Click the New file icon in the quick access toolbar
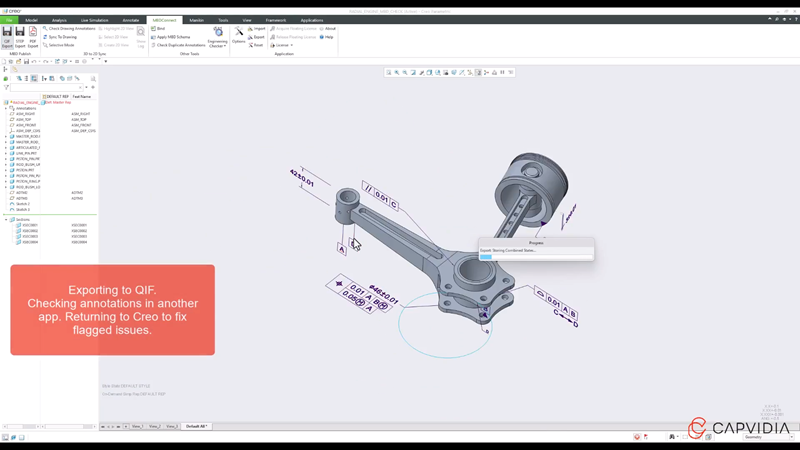 (x=4, y=61)
